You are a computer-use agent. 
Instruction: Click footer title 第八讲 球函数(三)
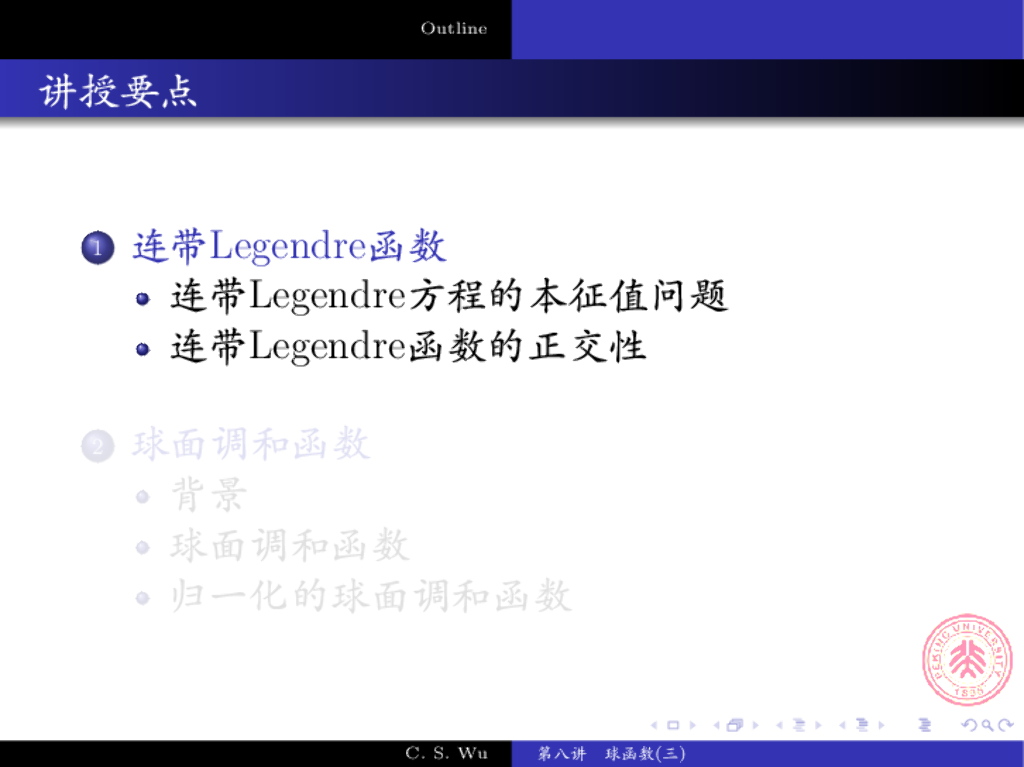611,754
